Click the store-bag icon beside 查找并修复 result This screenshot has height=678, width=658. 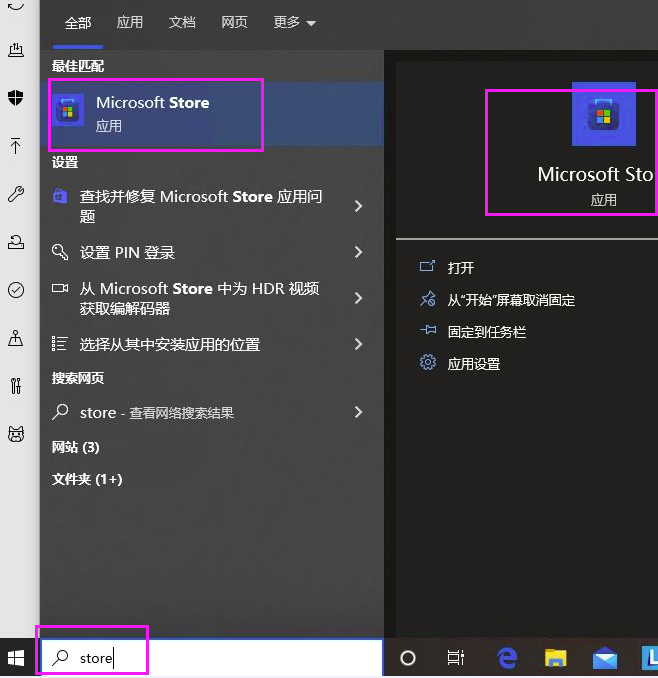60,196
